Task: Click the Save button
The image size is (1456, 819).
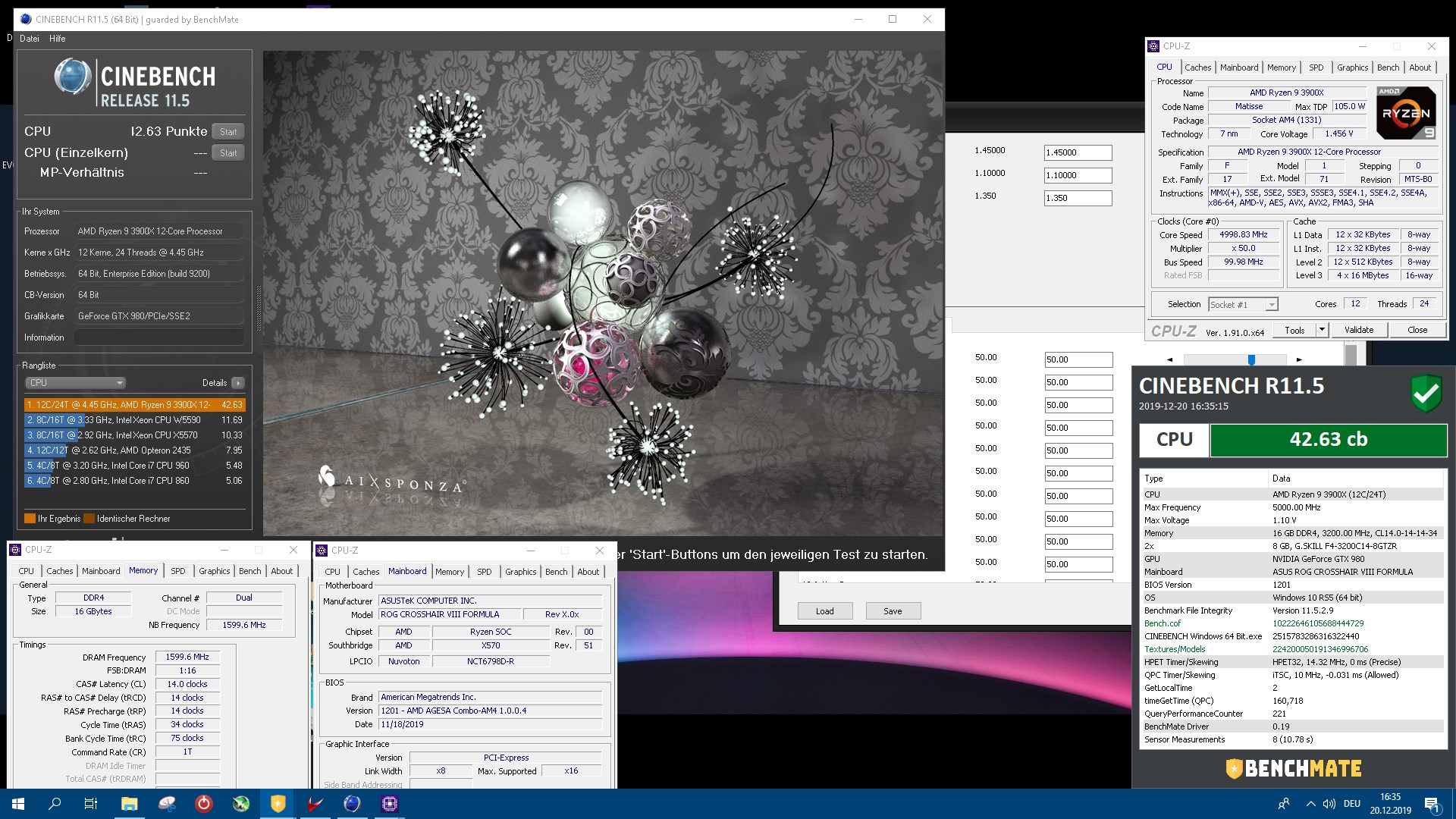Action: (x=893, y=611)
